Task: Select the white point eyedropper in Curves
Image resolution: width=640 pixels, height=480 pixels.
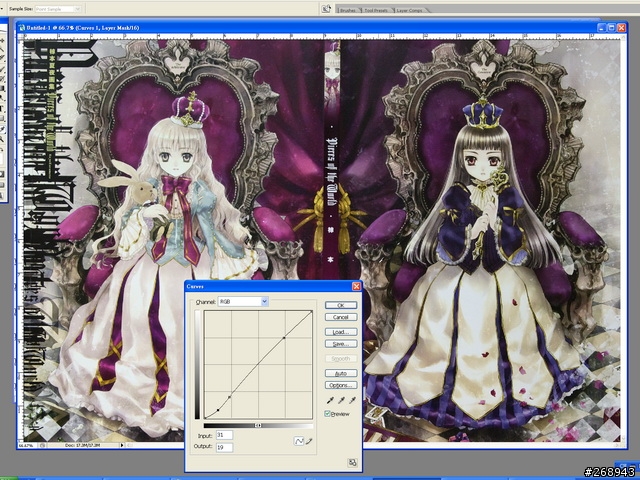Action: click(352, 400)
